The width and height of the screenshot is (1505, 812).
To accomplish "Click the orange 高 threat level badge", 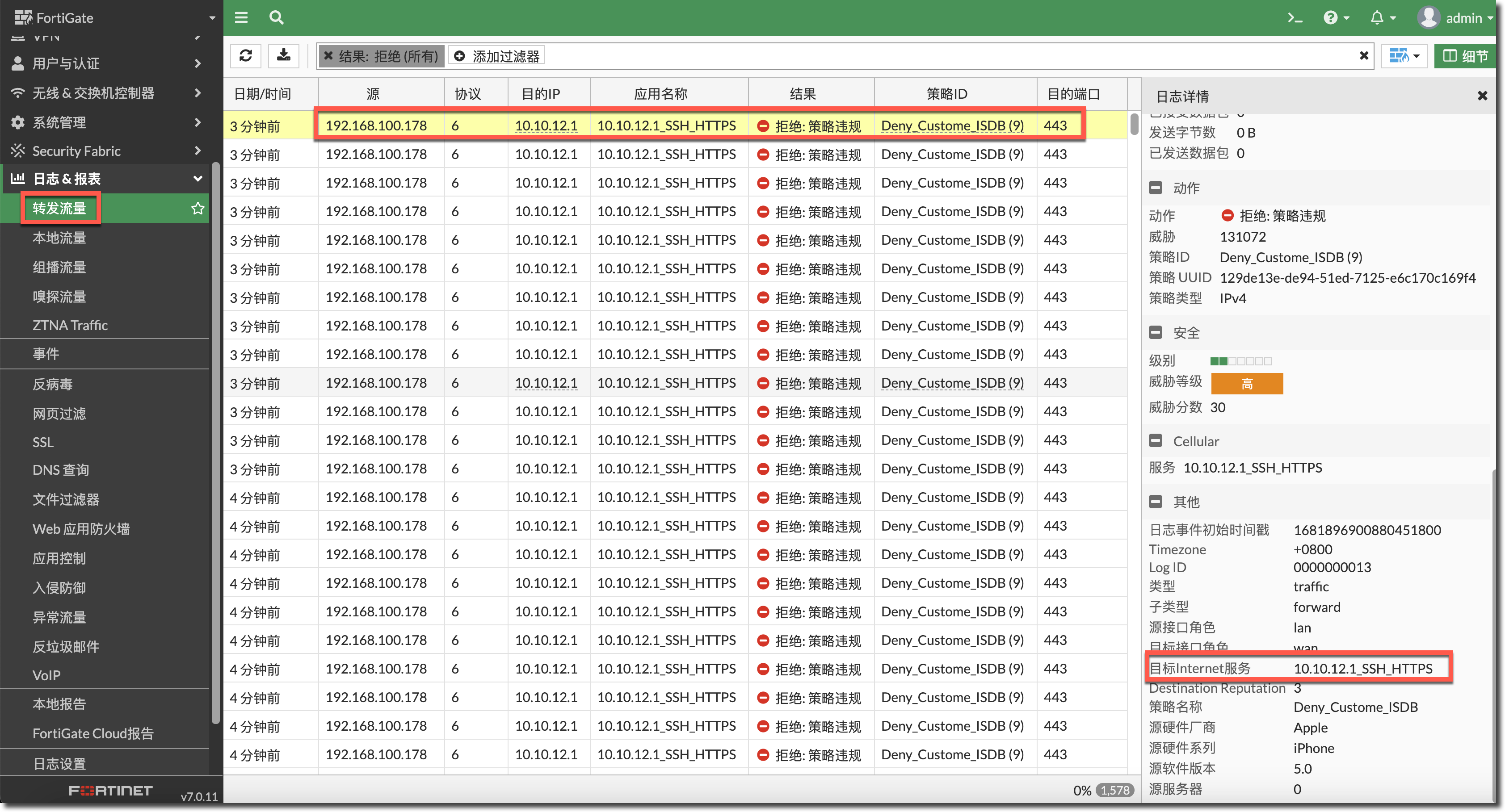I will coord(1247,384).
